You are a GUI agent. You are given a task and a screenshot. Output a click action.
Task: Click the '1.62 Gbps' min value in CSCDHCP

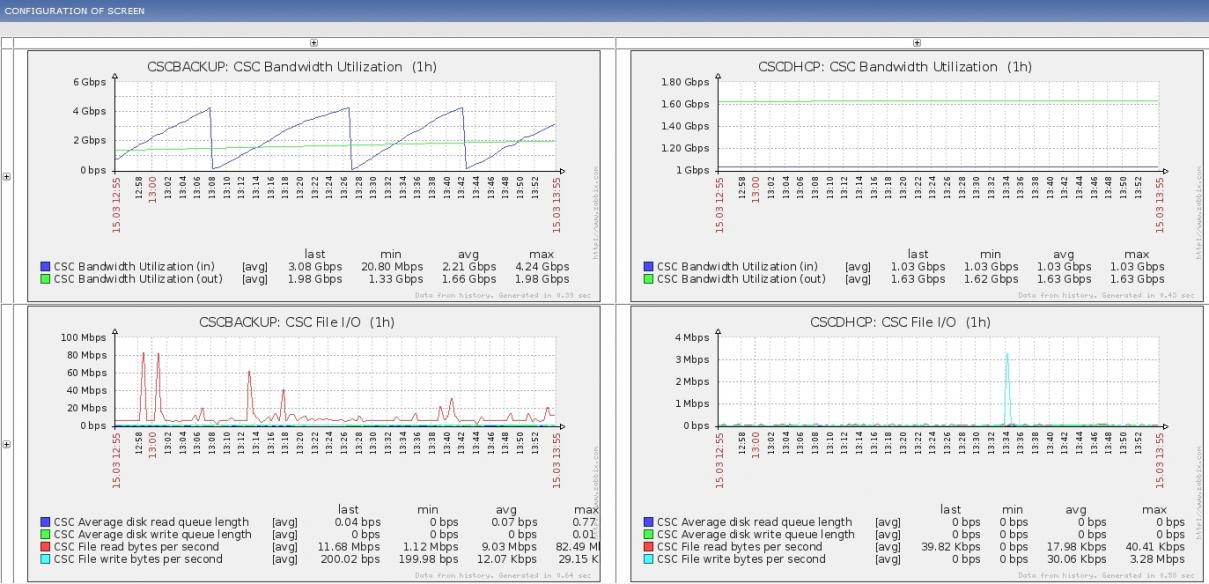991,279
